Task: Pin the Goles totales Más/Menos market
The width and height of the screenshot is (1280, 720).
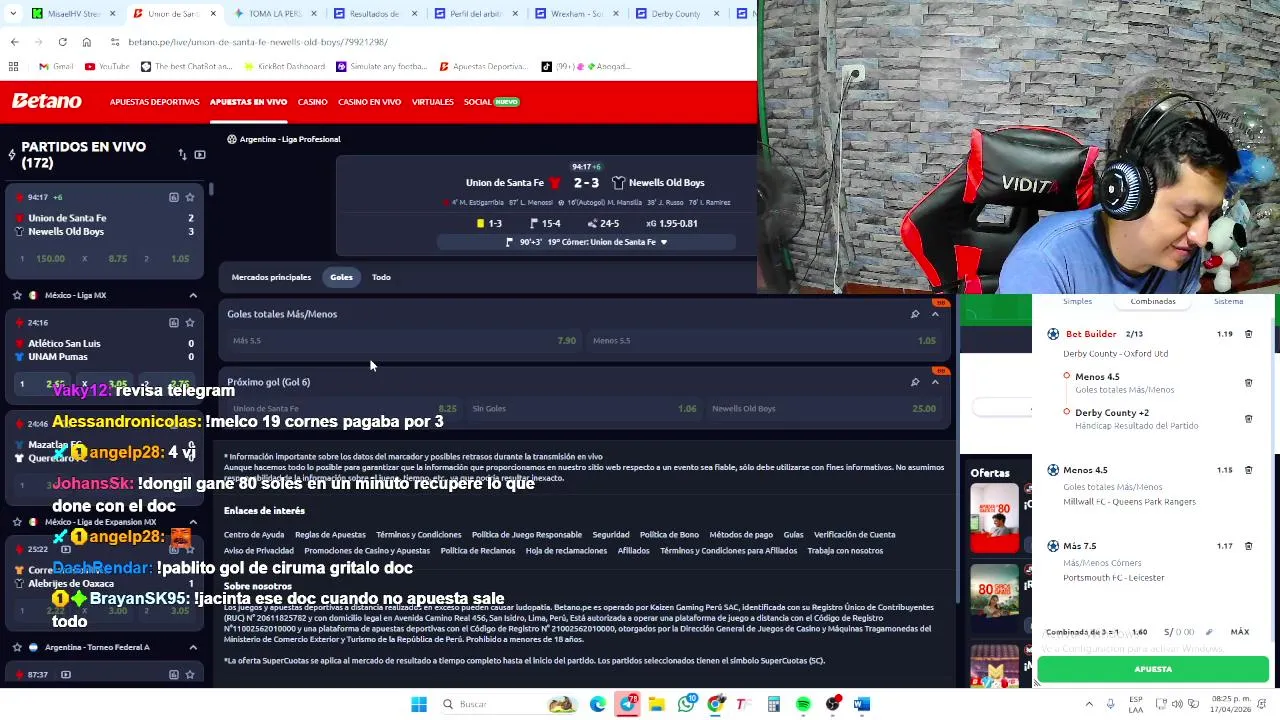Action: coord(914,314)
